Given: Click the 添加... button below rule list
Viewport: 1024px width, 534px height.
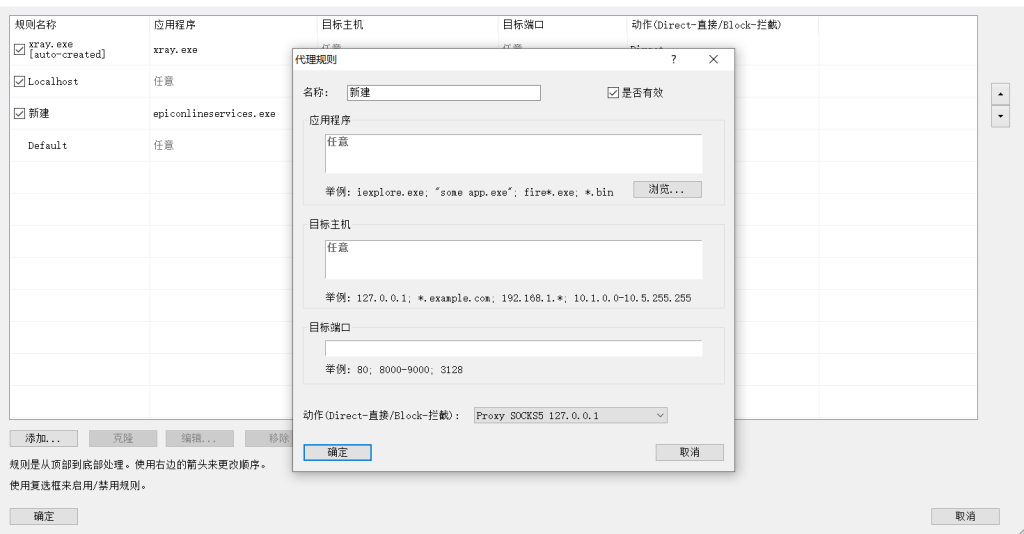Looking at the screenshot, I should tap(44, 438).
